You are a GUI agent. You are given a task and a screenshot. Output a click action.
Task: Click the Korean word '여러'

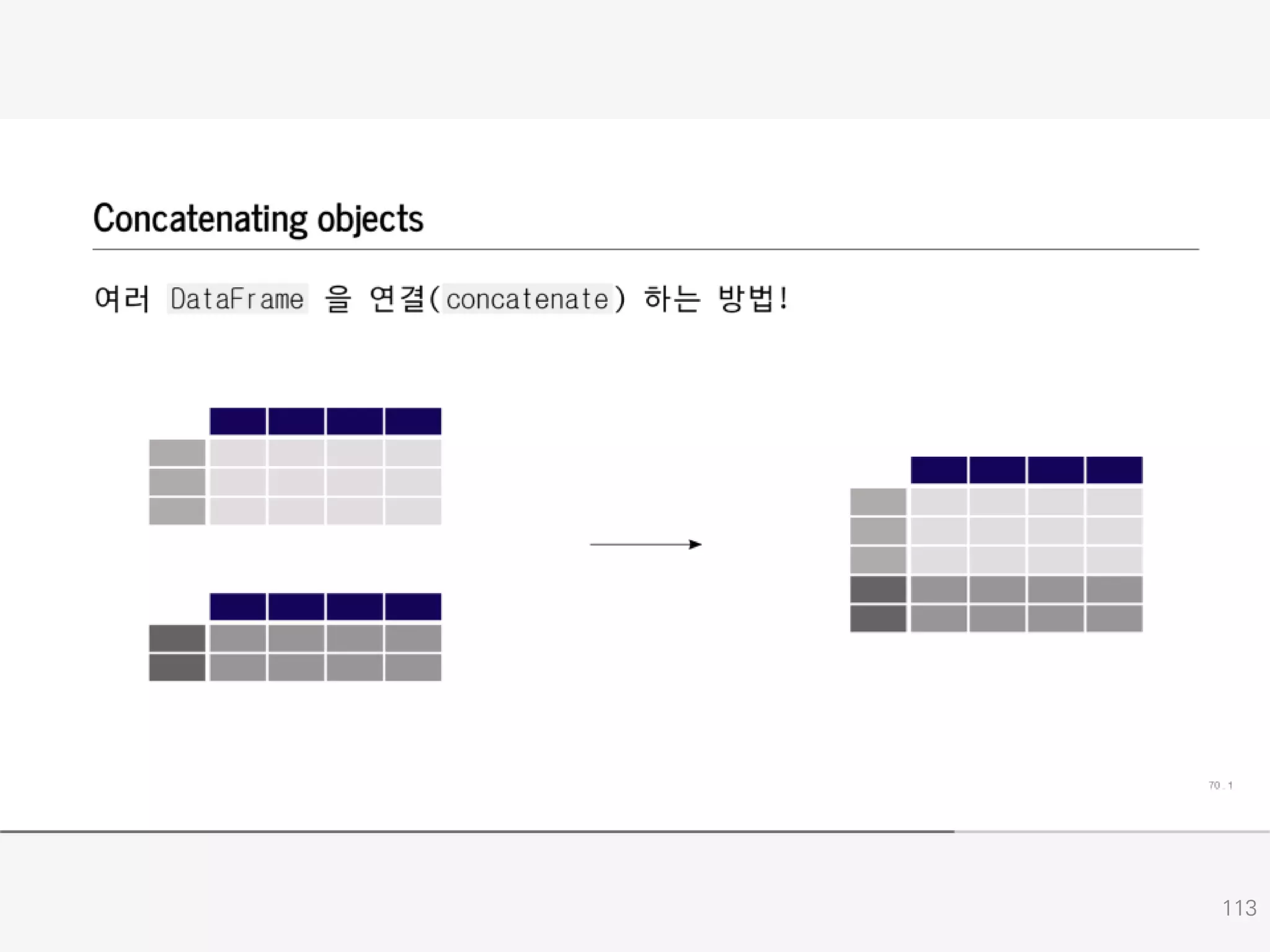coord(122,299)
